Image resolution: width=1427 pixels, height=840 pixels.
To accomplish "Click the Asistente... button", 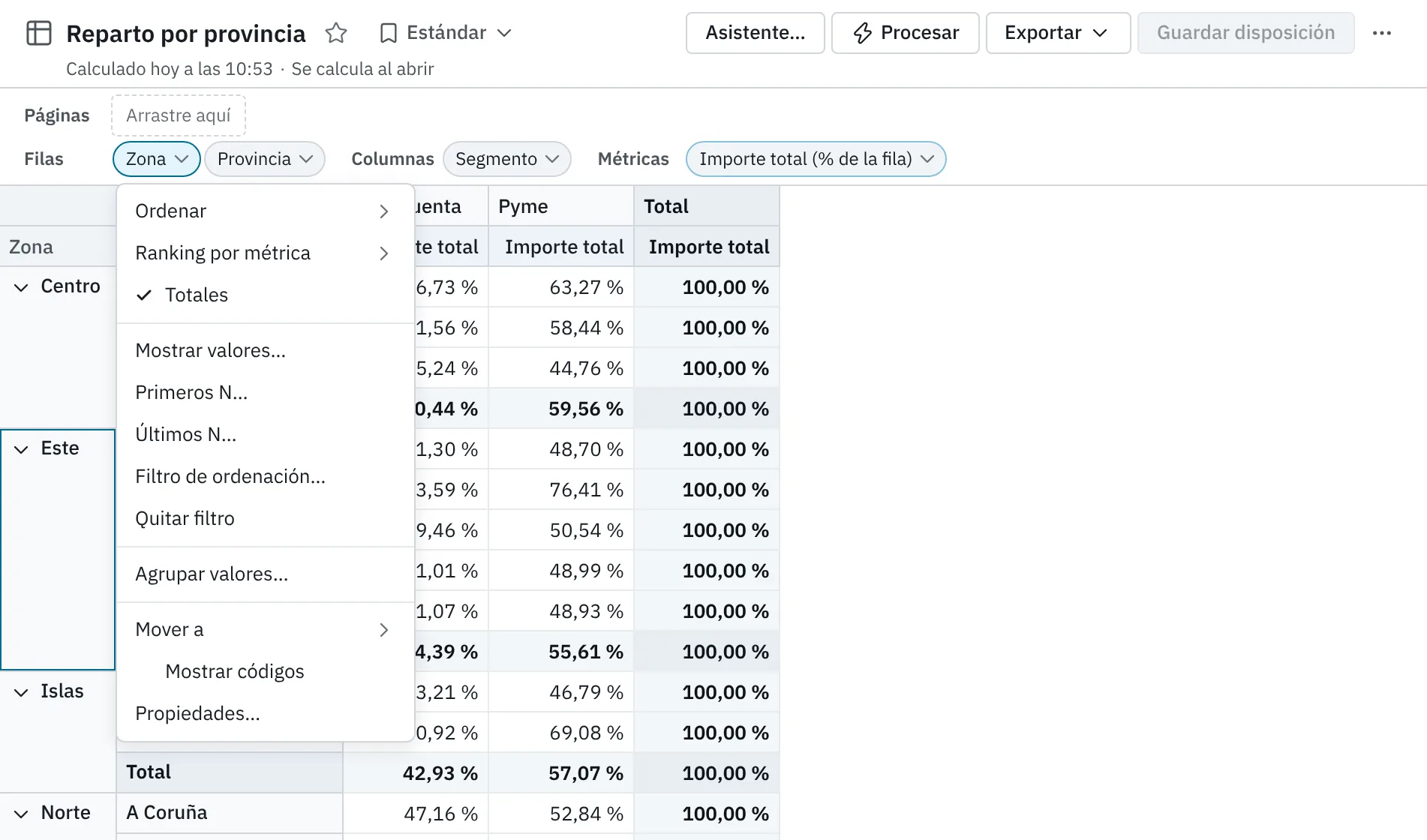I will pyautogui.click(x=756, y=33).
